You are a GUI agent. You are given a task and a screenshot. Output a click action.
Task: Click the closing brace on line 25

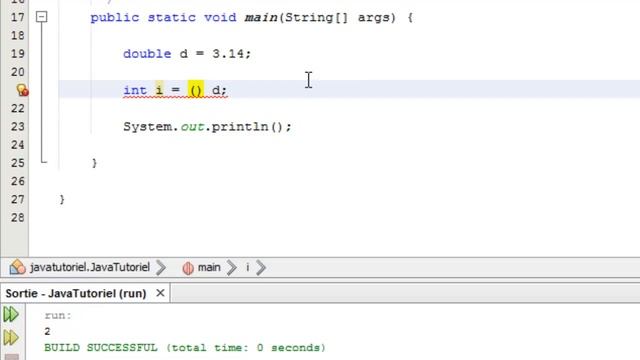pos(94,163)
